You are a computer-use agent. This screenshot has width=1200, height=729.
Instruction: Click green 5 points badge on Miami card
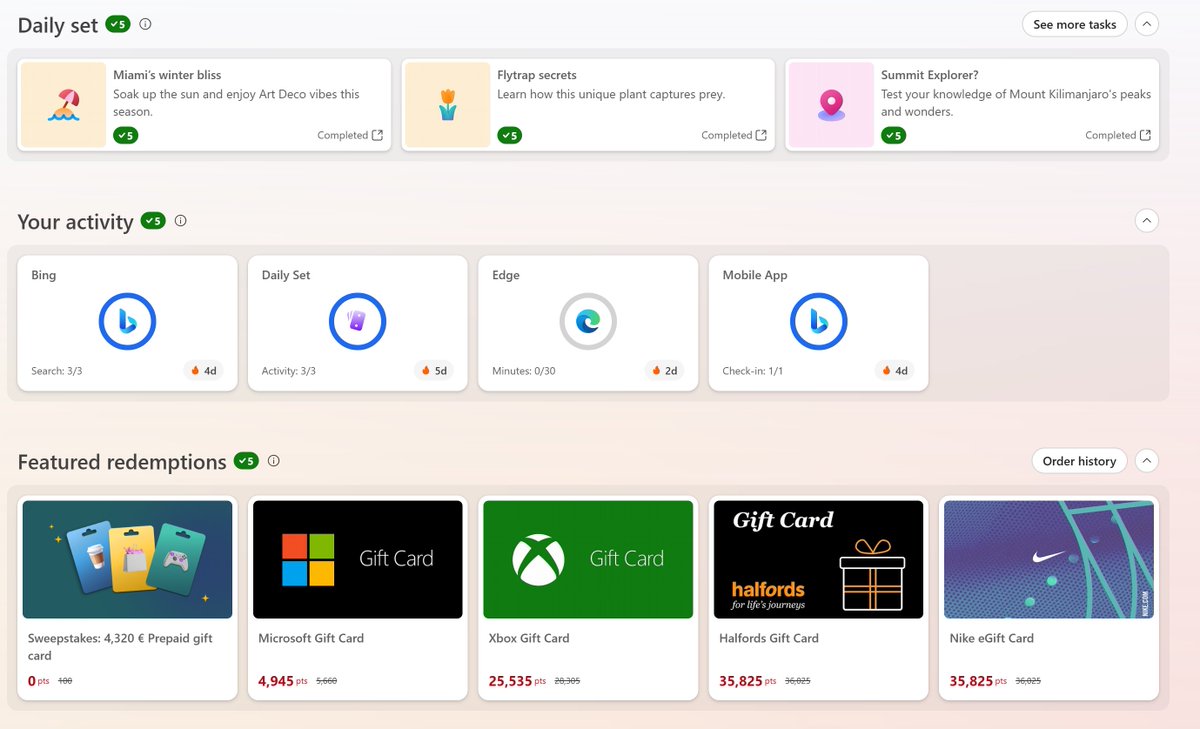point(126,135)
